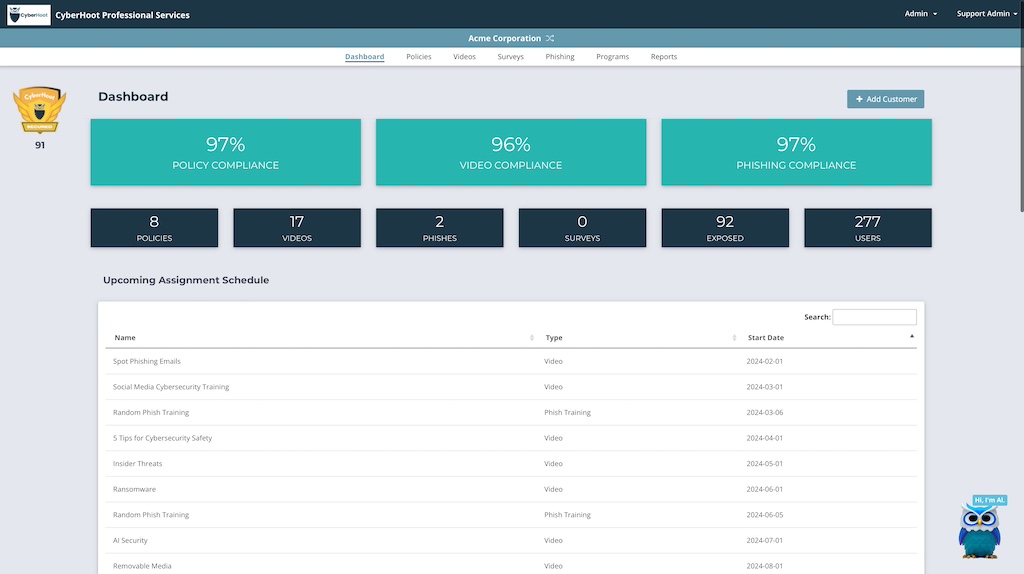Select the 2 Phishes tile
Viewport: 1024px width, 574px height.
[440, 228]
